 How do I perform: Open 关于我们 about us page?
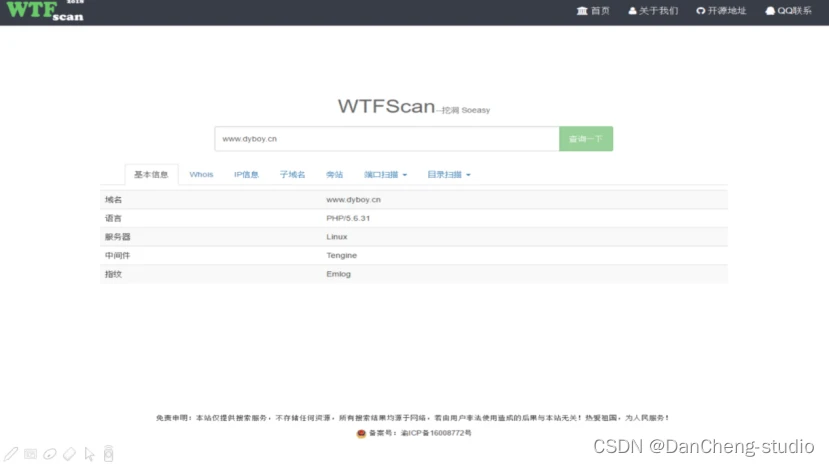[x=653, y=11]
